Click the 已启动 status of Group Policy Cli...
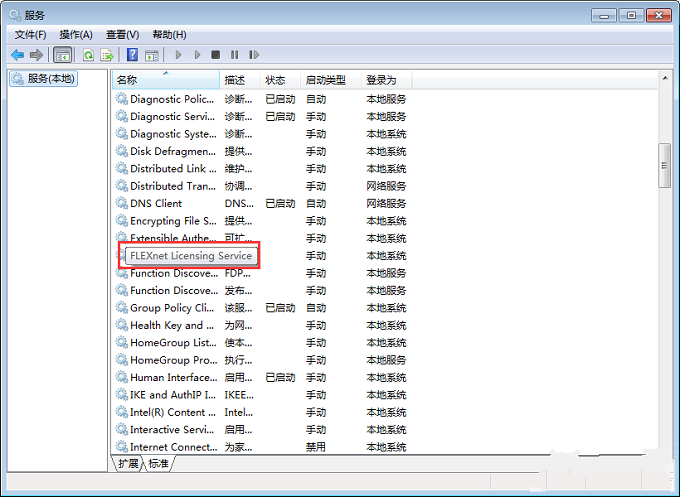Screen dimensions: 680x497 click(280, 308)
